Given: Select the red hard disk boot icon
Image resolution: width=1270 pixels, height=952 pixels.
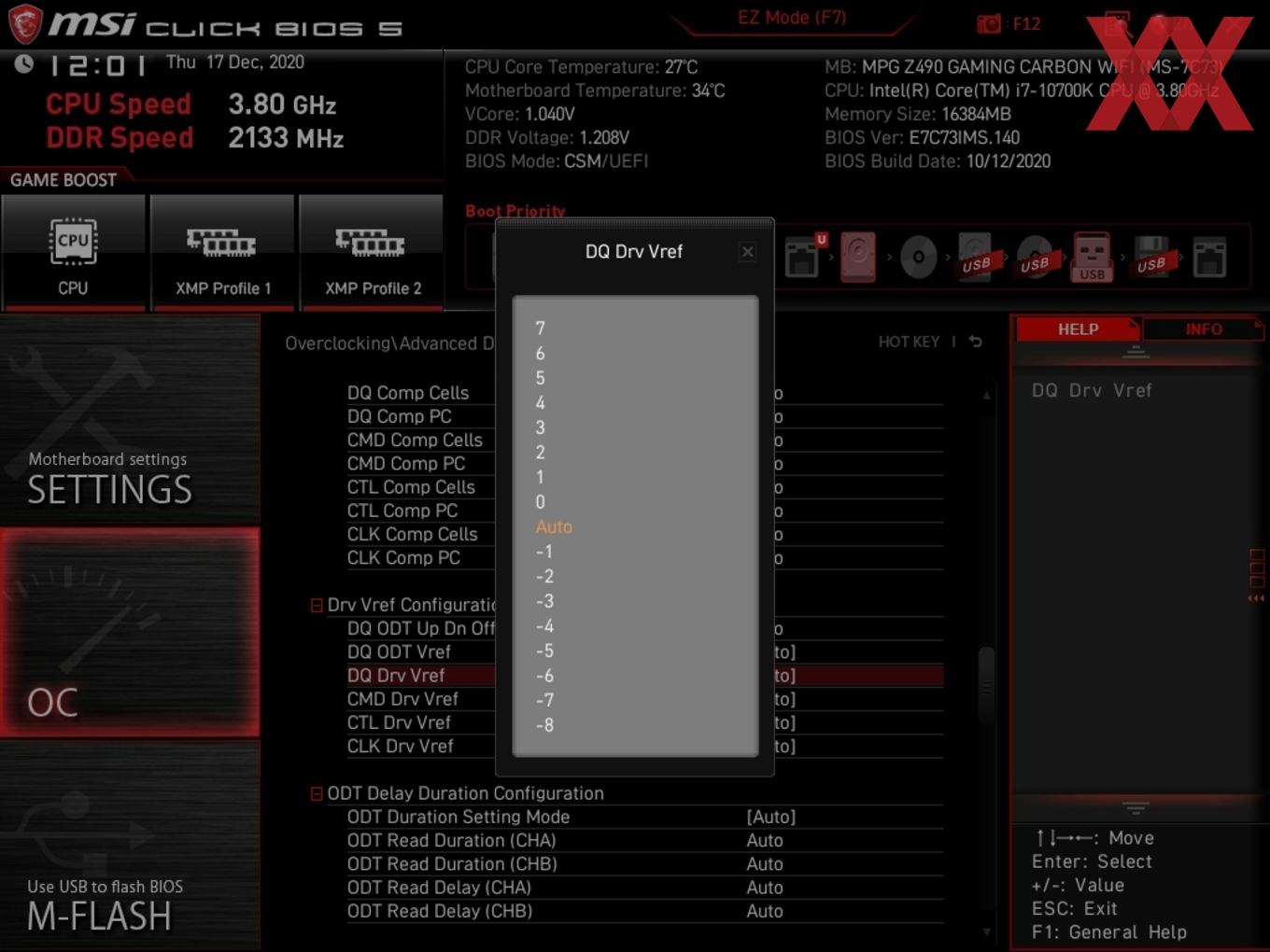Looking at the screenshot, I should (x=857, y=257).
